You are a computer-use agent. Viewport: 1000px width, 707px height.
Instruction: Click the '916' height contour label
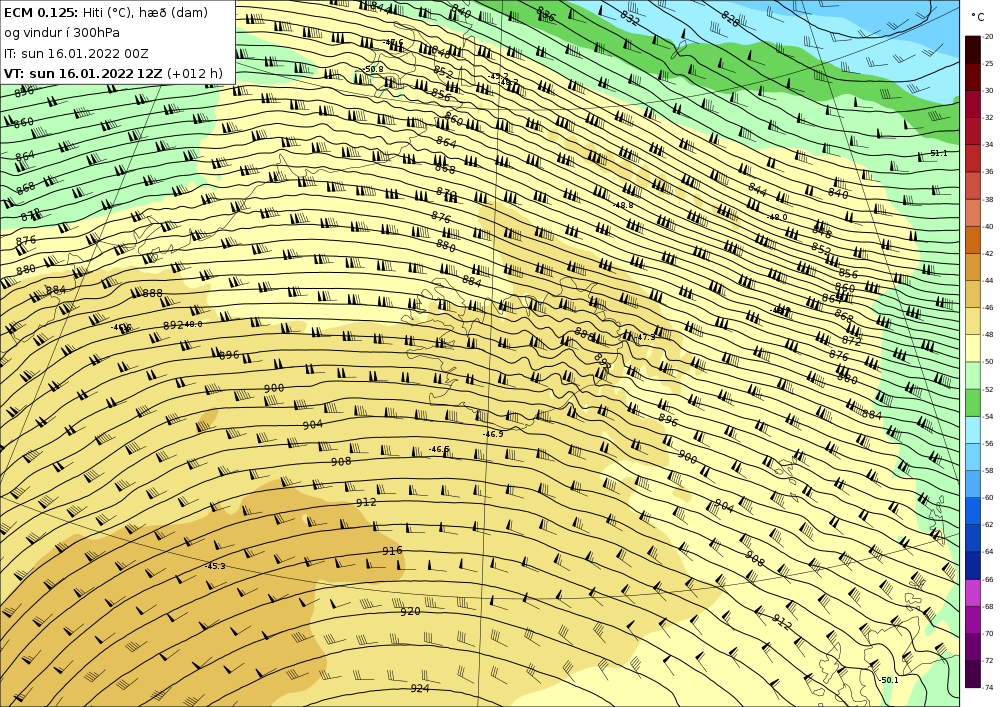[x=392, y=551]
